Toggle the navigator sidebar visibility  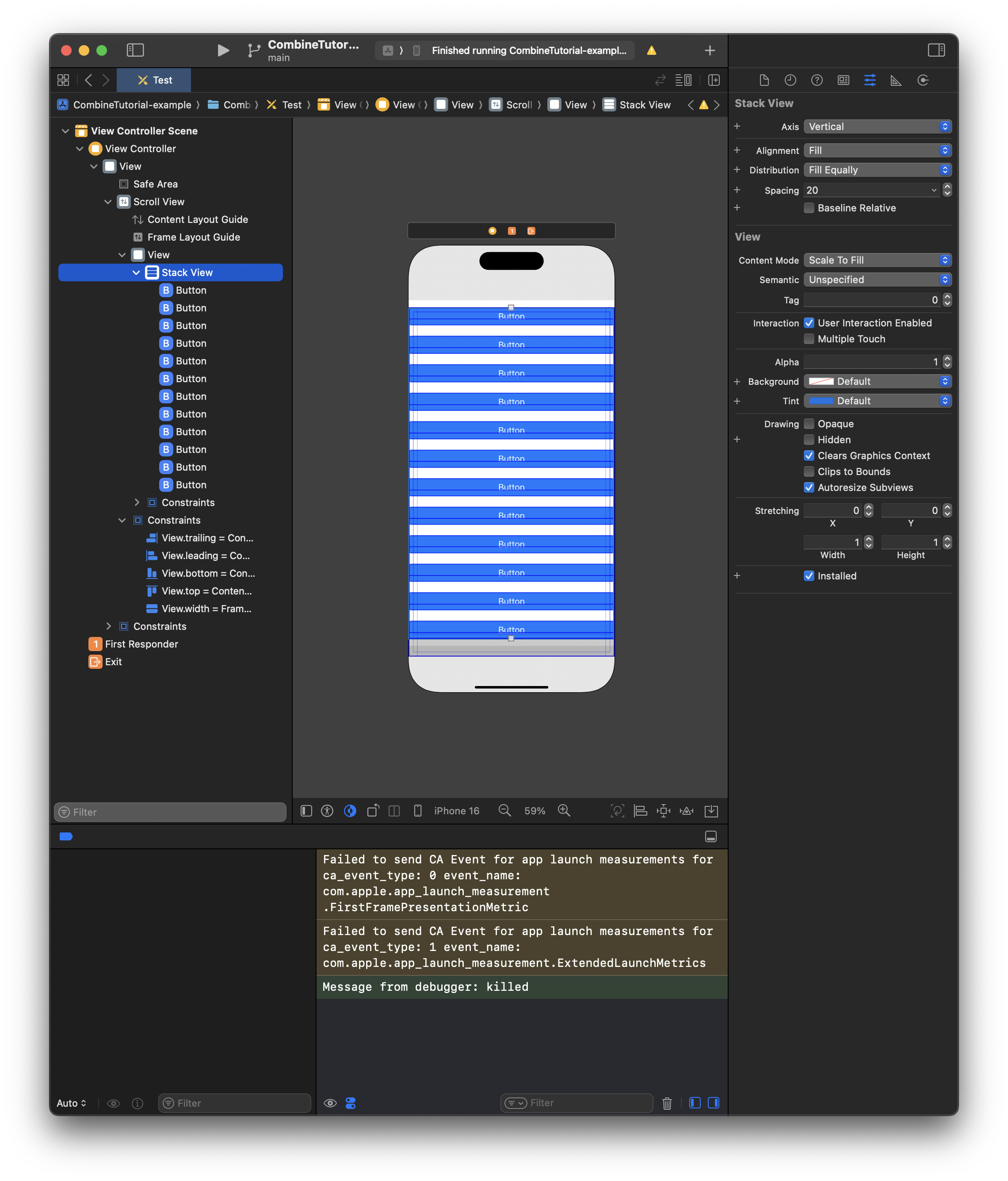click(x=135, y=51)
